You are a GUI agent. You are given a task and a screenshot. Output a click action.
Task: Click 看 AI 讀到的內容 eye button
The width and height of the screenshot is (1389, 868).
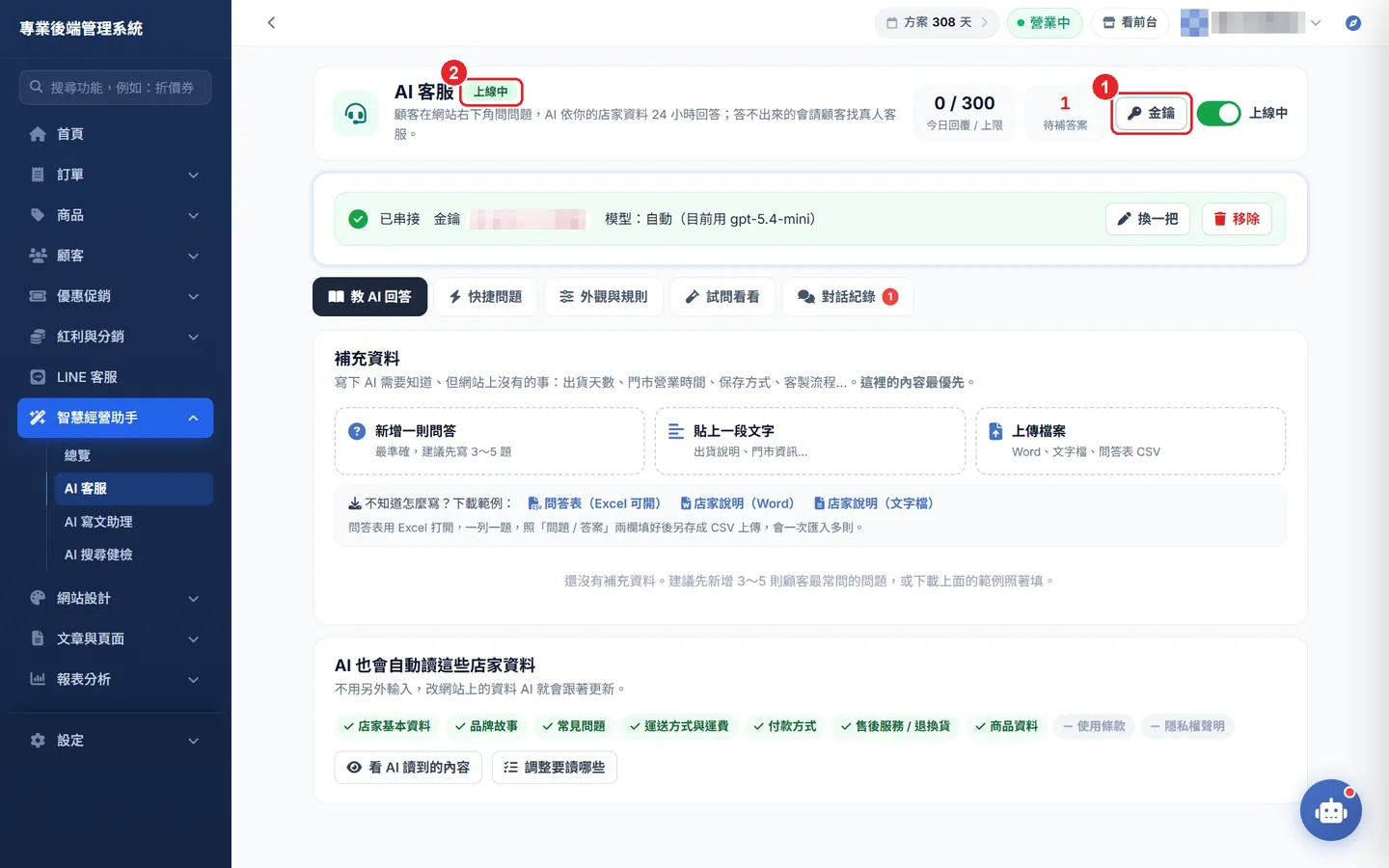(x=408, y=767)
